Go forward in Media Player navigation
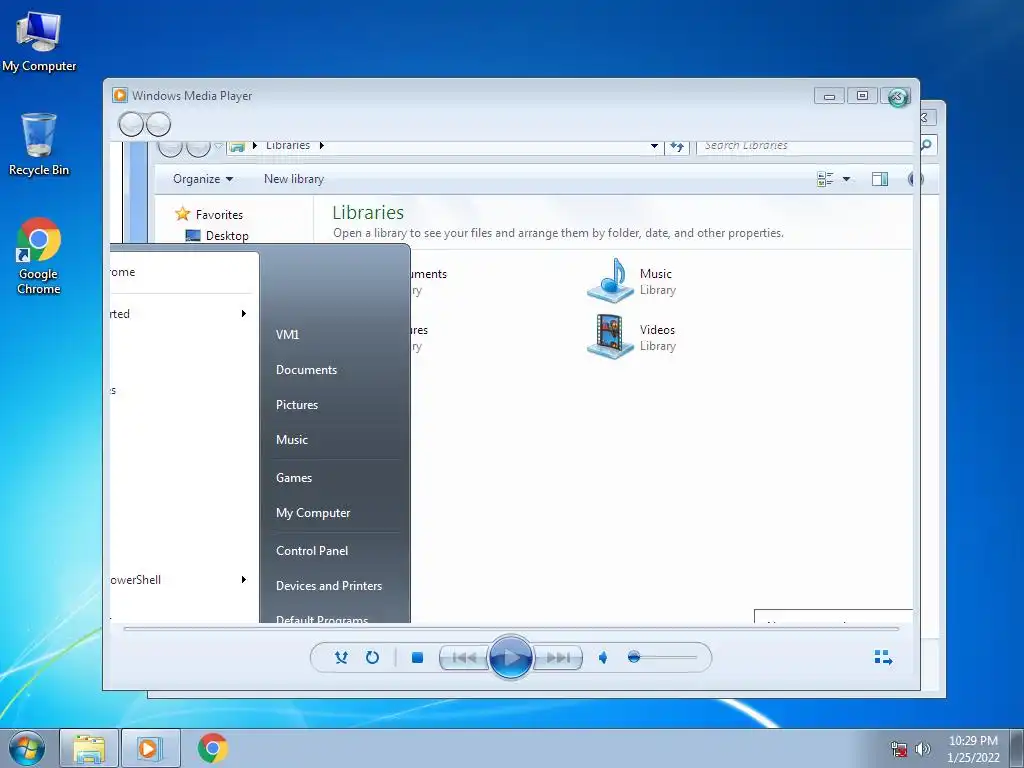1024x768 pixels. (158, 124)
